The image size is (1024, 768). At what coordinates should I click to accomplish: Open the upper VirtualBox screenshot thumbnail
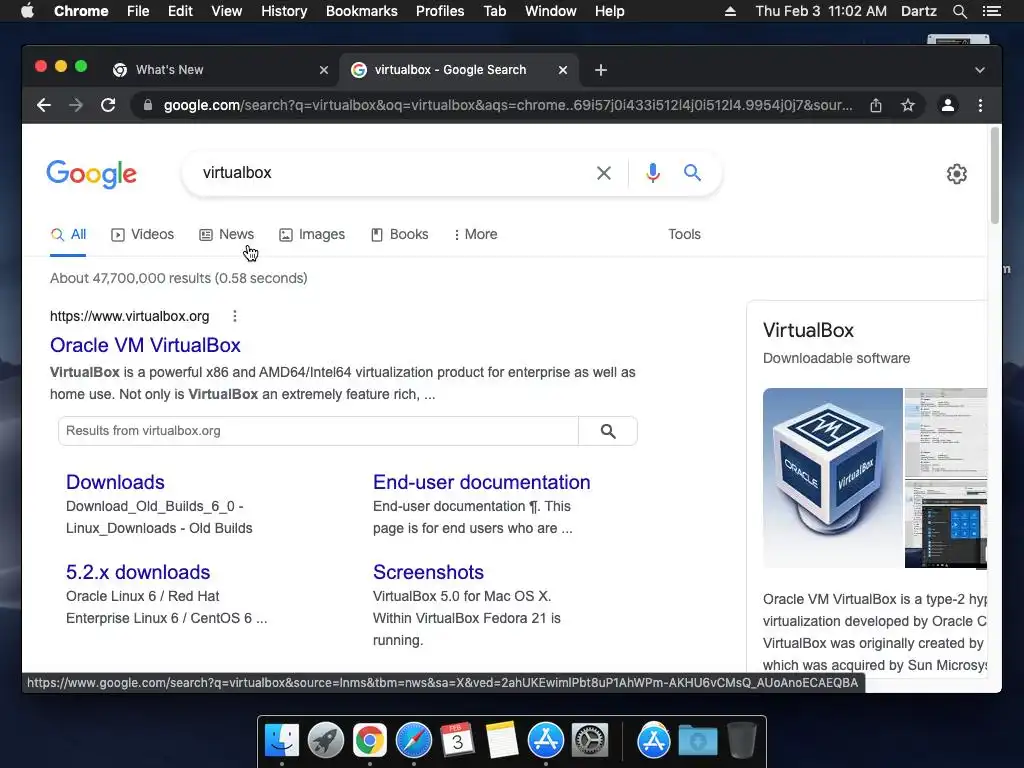pos(946,433)
